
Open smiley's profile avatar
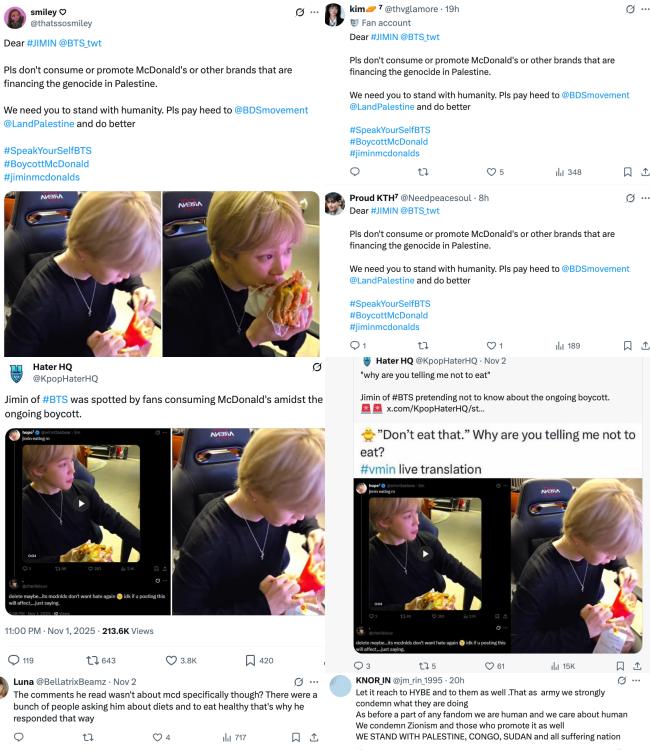(15, 18)
